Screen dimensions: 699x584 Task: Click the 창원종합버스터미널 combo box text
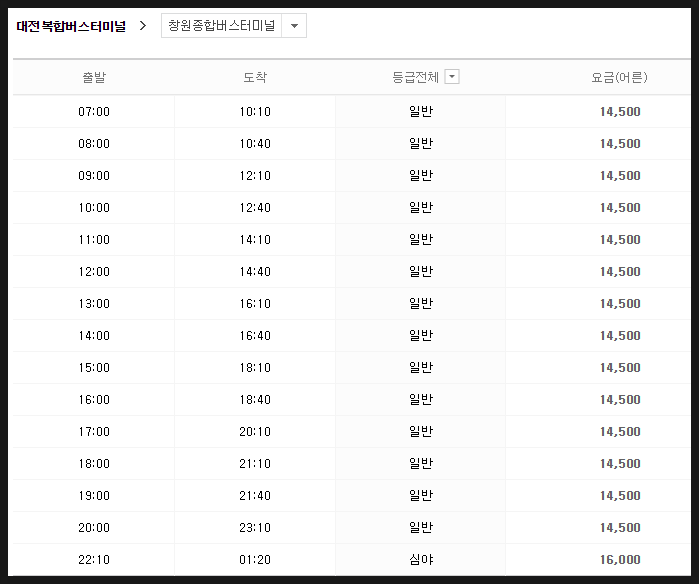tap(222, 26)
